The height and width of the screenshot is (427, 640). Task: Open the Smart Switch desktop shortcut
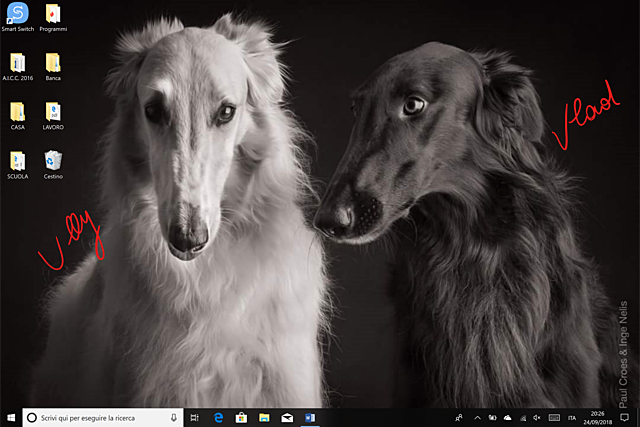[x=18, y=17]
